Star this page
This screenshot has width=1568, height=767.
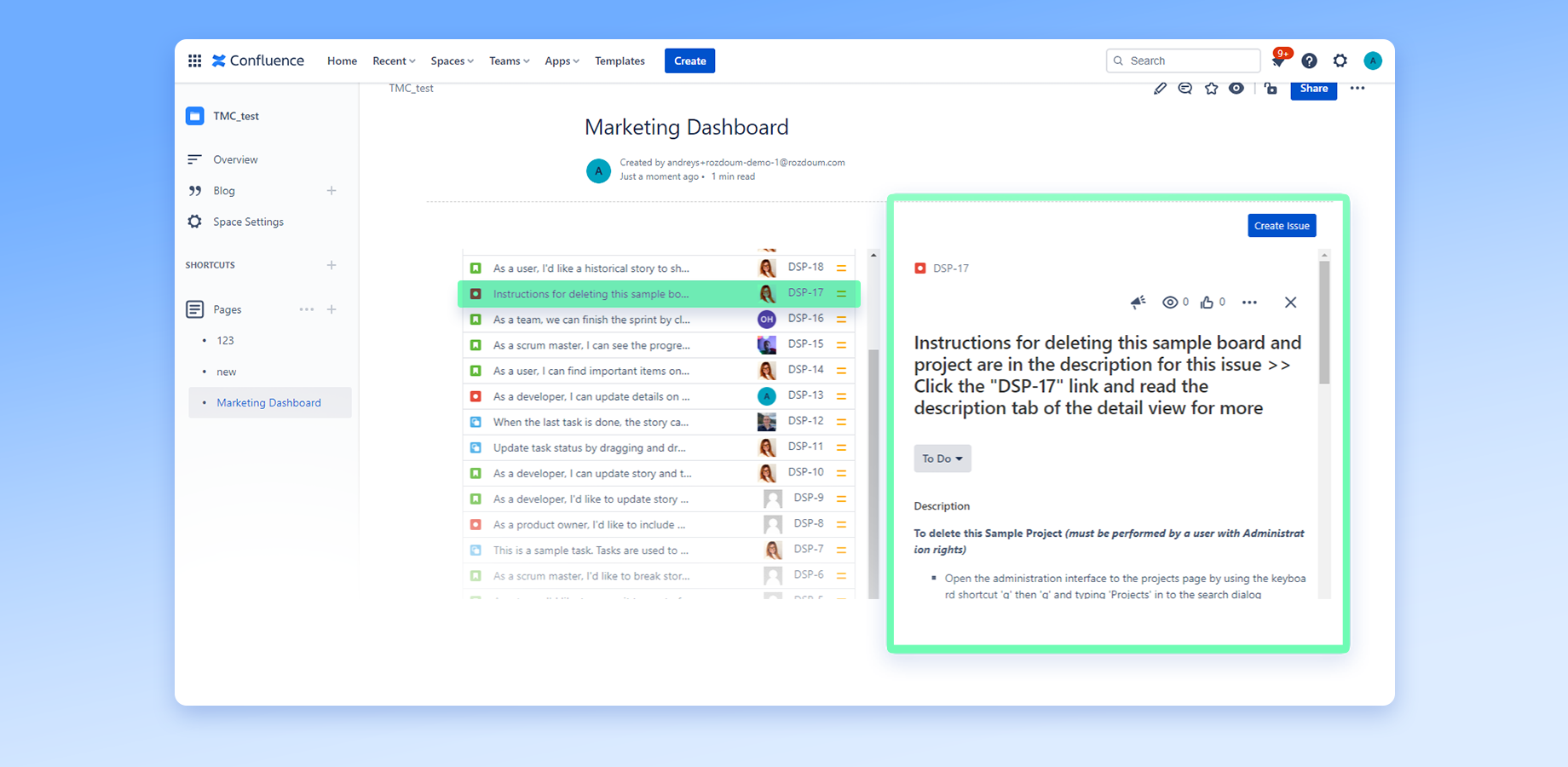[1211, 89]
